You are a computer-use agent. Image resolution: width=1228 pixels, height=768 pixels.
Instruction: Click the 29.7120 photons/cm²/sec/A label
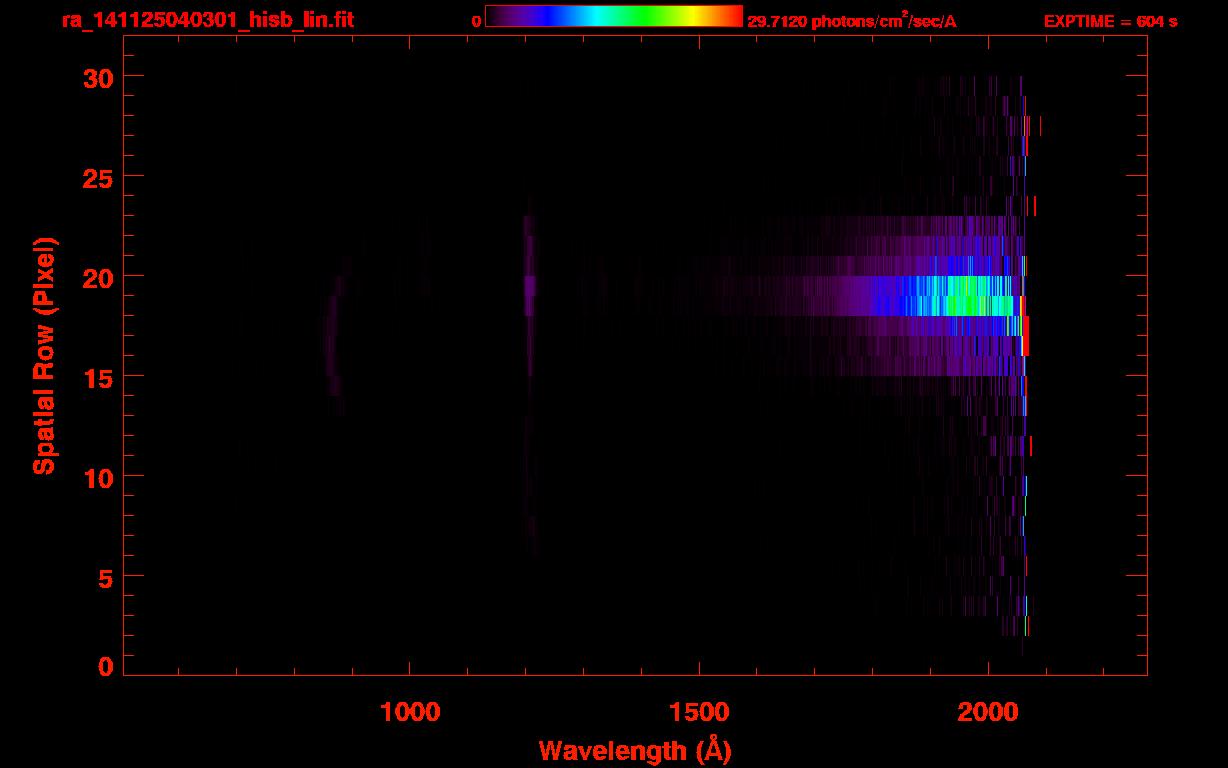tap(852, 21)
